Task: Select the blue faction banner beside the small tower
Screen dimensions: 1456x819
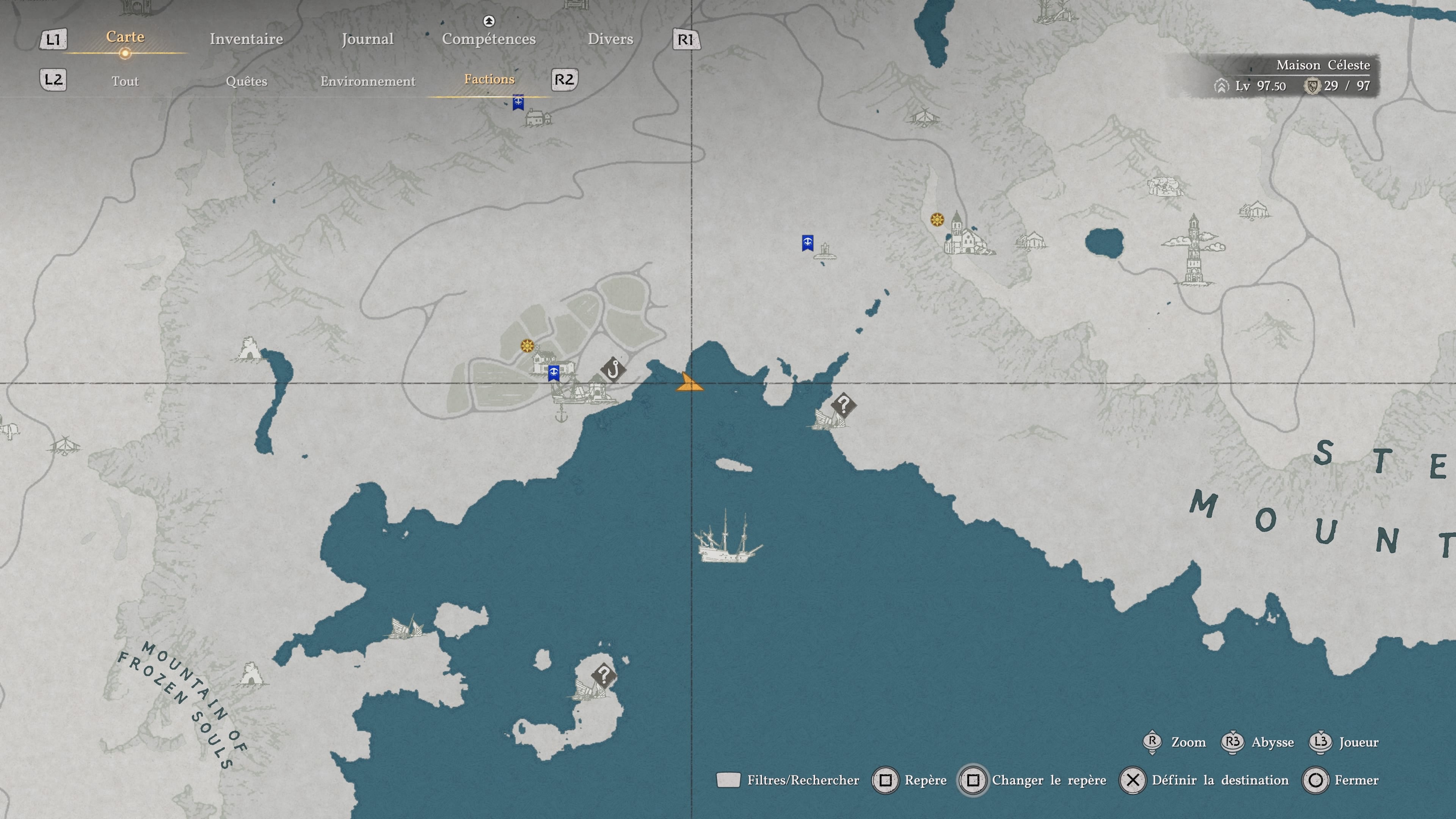Action: 808,243
